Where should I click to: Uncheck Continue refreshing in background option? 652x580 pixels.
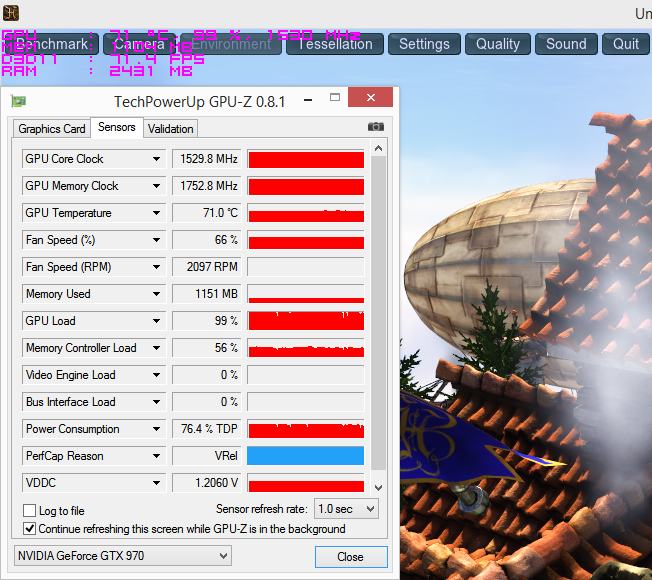(30, 528)
